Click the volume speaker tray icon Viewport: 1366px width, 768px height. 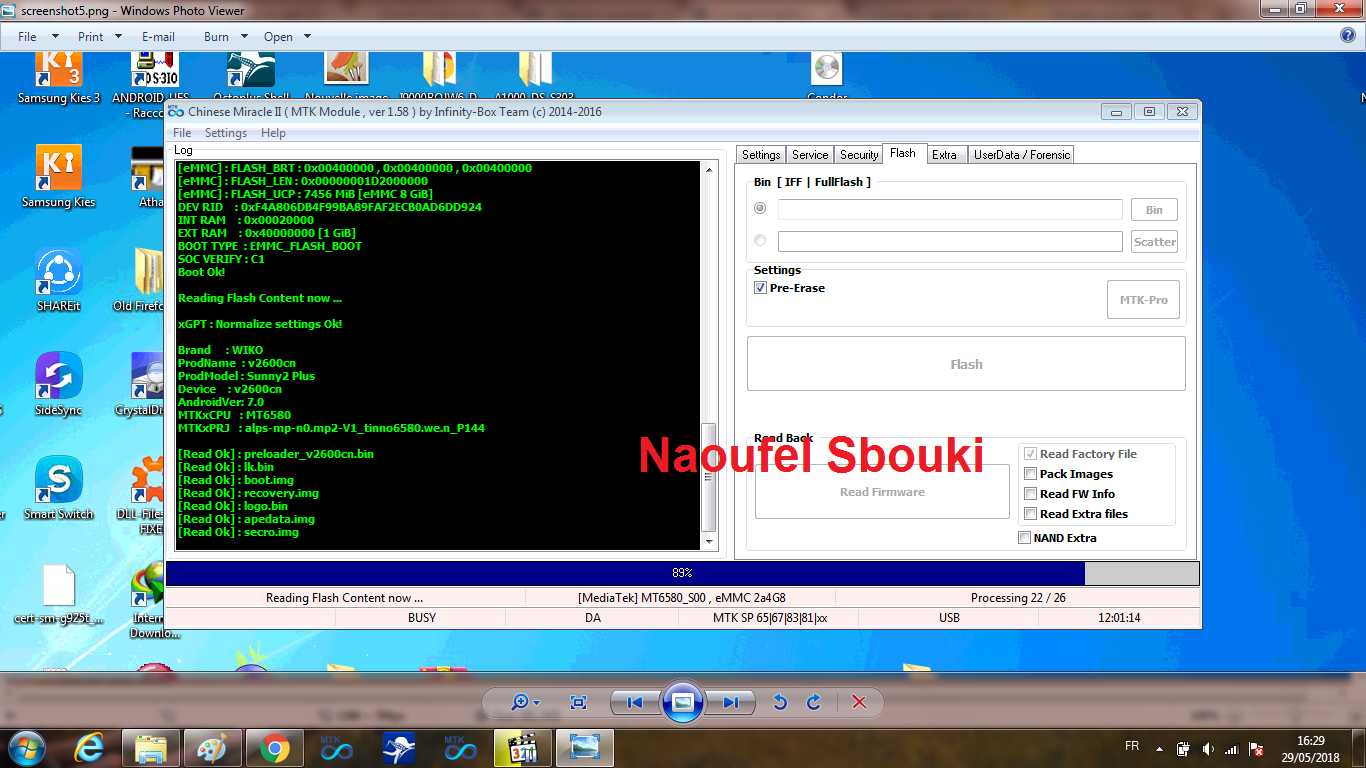coord(1208,748)
